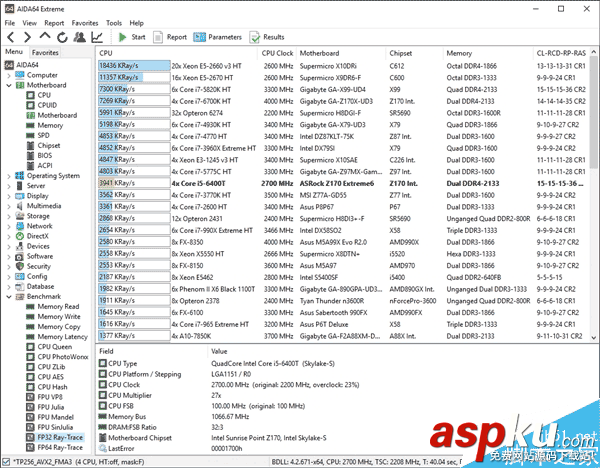The width and height of the screenshot is (600, 468).
Task: Select the 4x Core i7-6700K HT row
Action: tap(342, 101)
